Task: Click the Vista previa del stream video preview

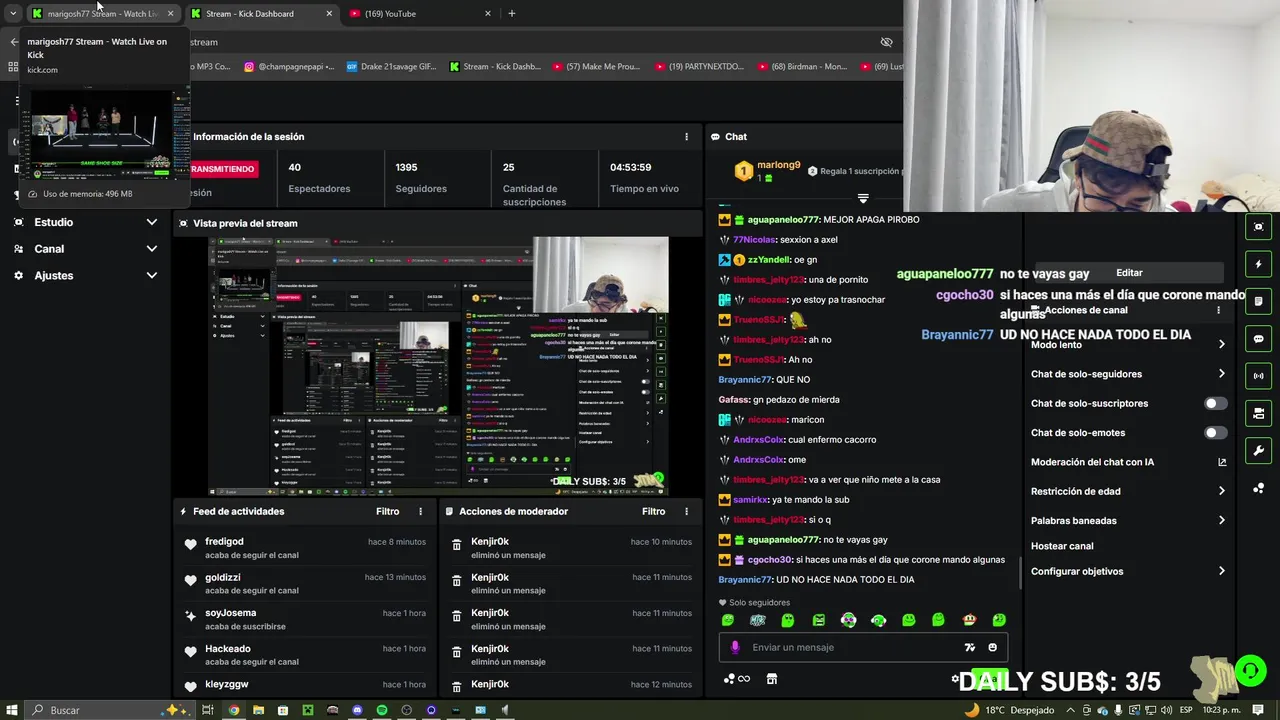Action: (438, 366)
